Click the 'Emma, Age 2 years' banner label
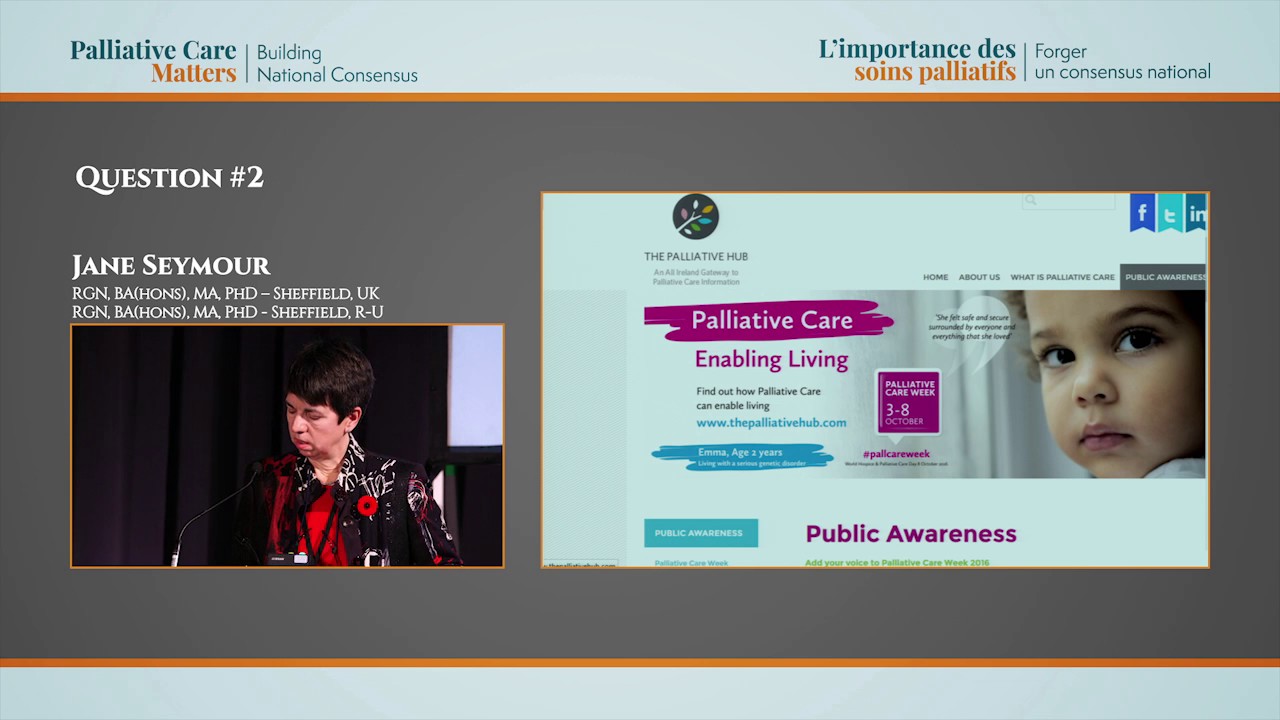Screen dimensions: 1280x720 pyautogui.click(x=741, y=453)
